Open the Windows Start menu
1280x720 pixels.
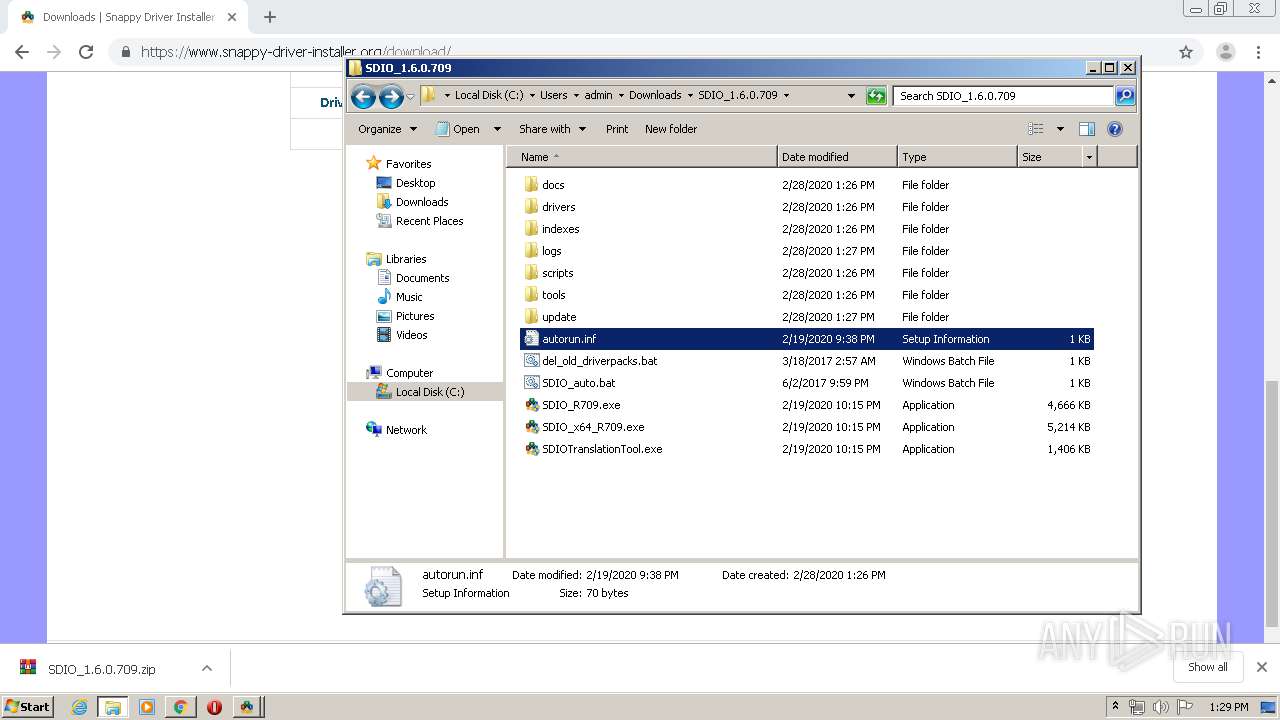pyautogui.click(x=27, y=706)
